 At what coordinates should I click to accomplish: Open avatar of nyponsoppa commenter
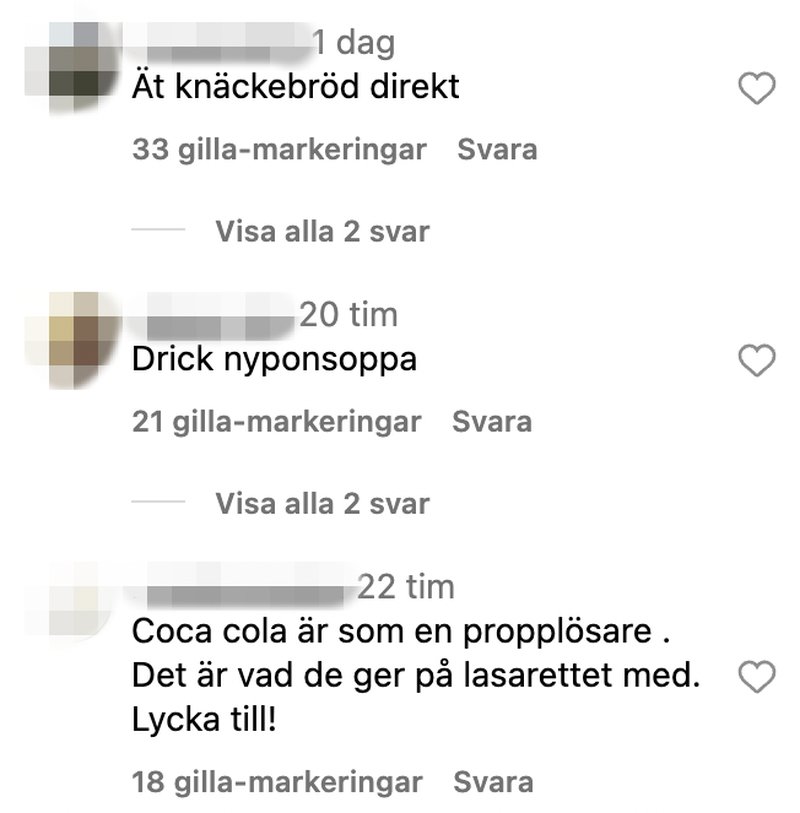point(73,339)
